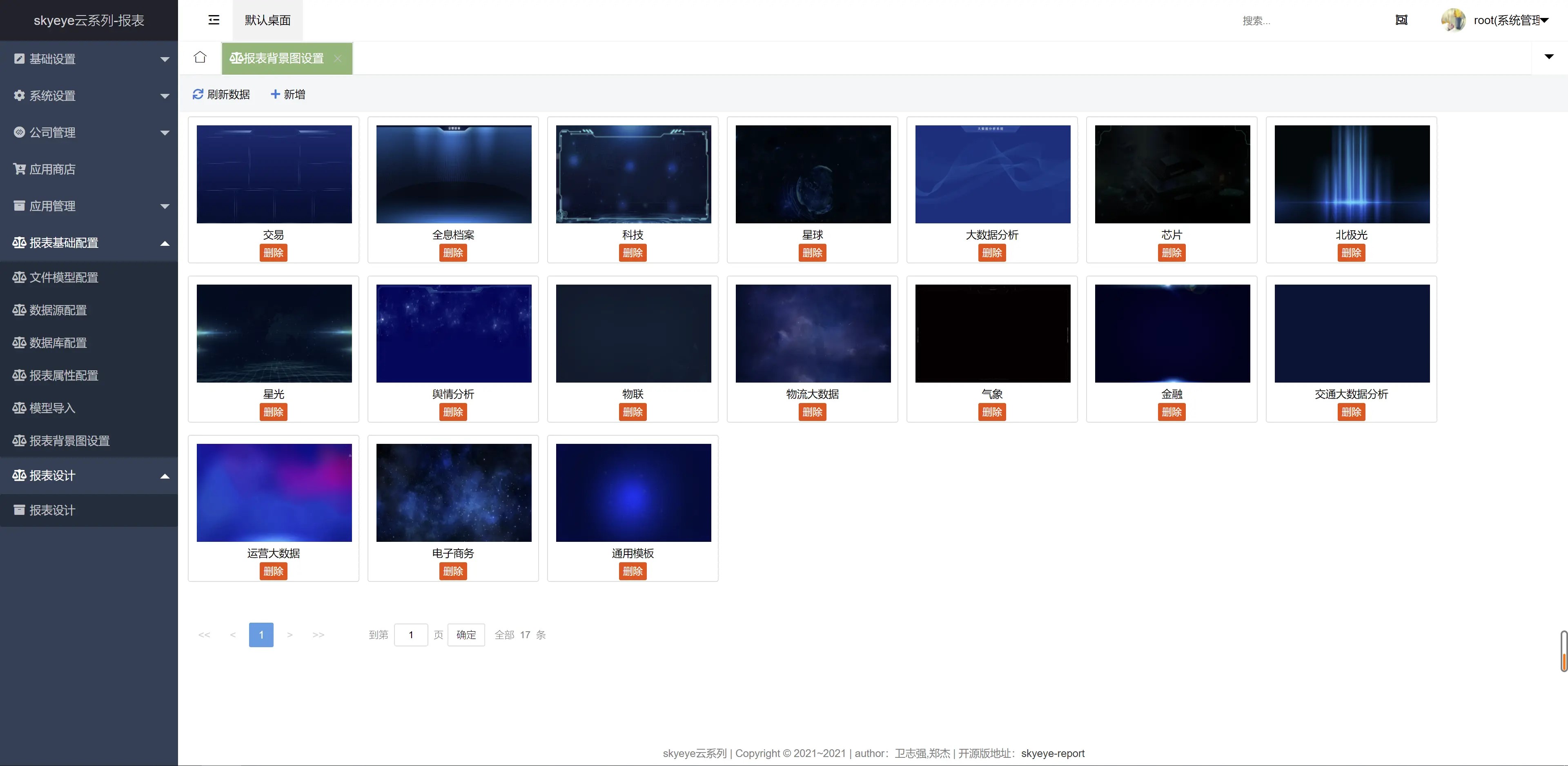Expand the 应用管理 menu arrow

tap(164, 207)
